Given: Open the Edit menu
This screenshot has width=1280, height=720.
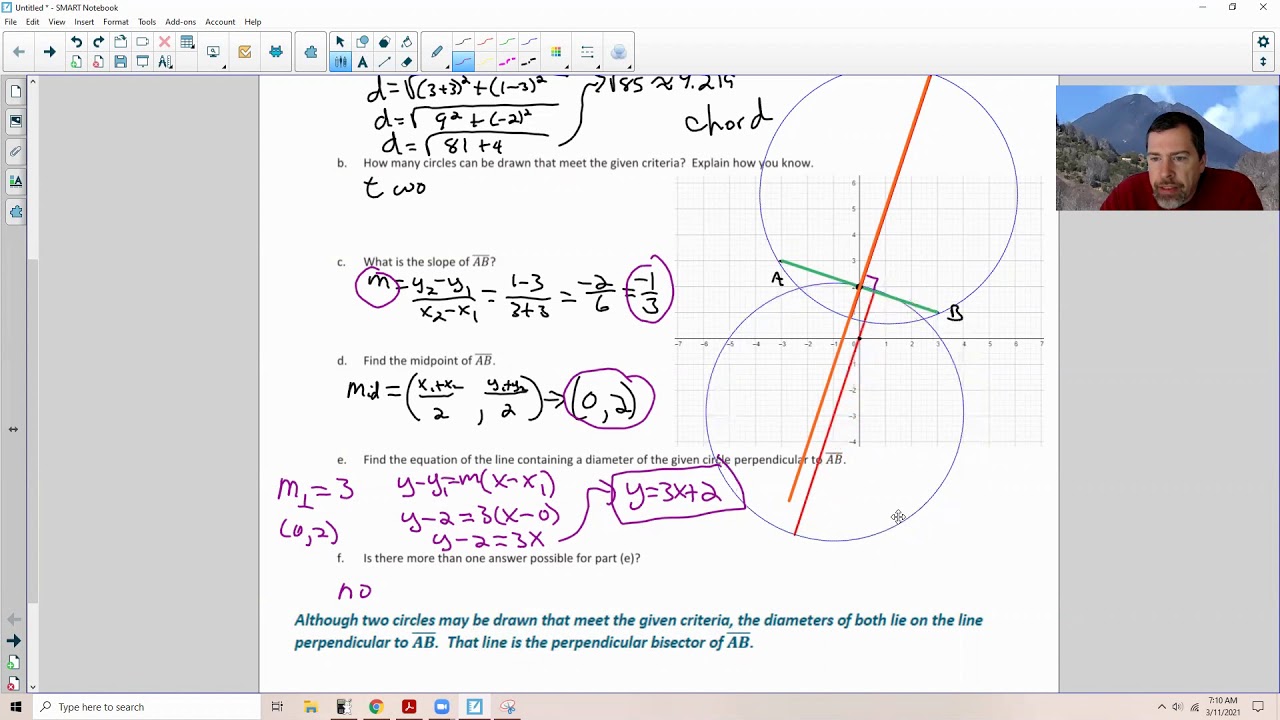Looking at the screenshot, I should pyautogui.click(x=33, y=22).
